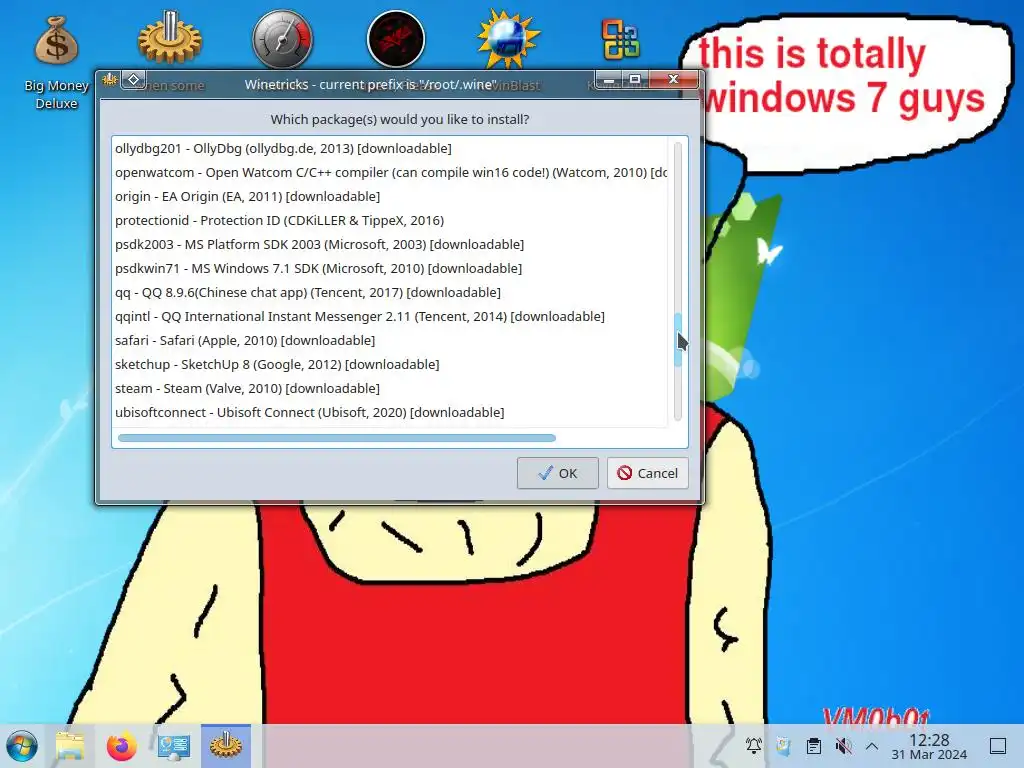Open the clipboard tray icon
Image resolution: width=1024 pixels, height=768 pixels.
click(x=814, y=745)
